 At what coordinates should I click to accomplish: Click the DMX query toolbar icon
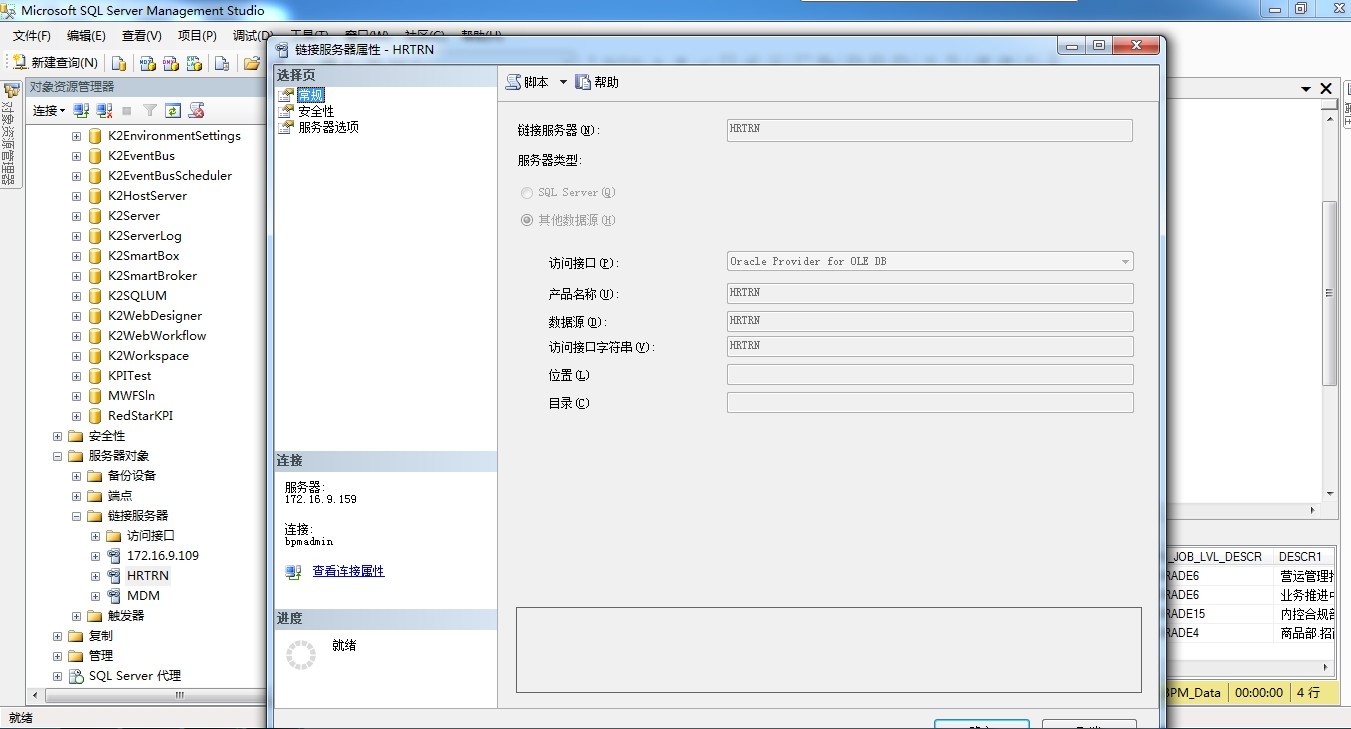click(171, 63)
